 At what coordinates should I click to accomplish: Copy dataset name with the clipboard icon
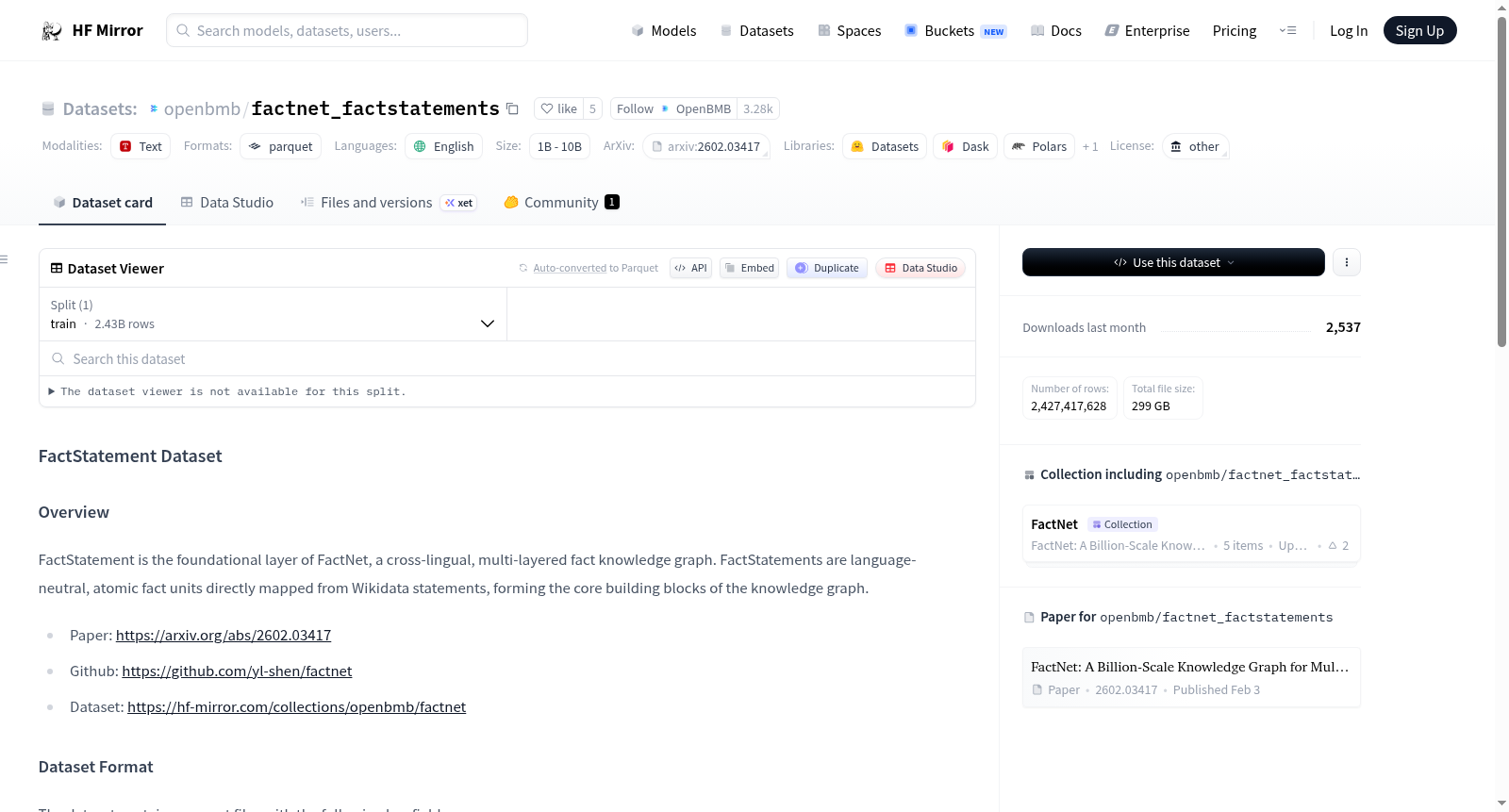pyautogui.click(x=512, y=108)
